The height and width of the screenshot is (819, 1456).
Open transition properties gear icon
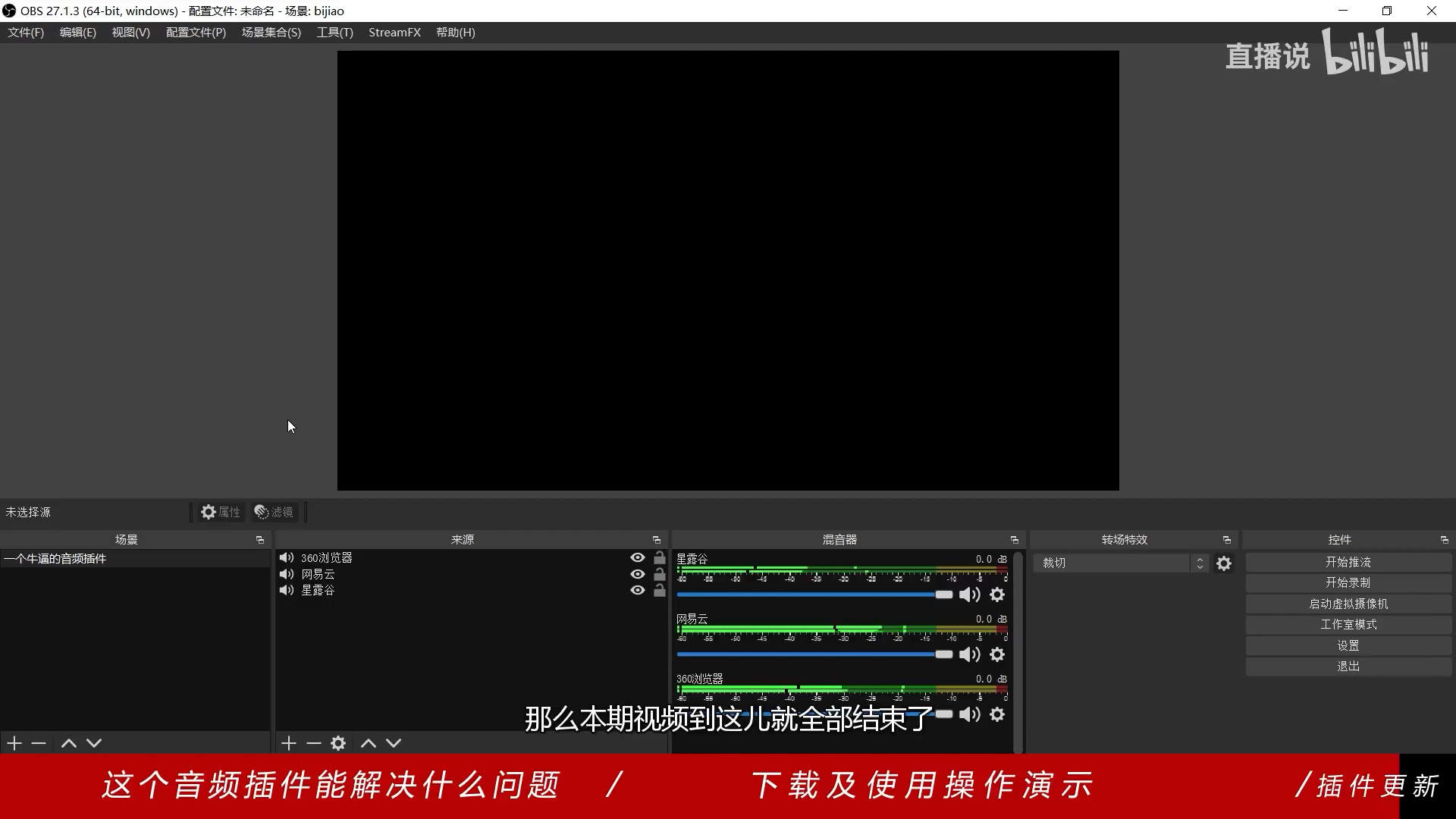[x=1224, y=563]
